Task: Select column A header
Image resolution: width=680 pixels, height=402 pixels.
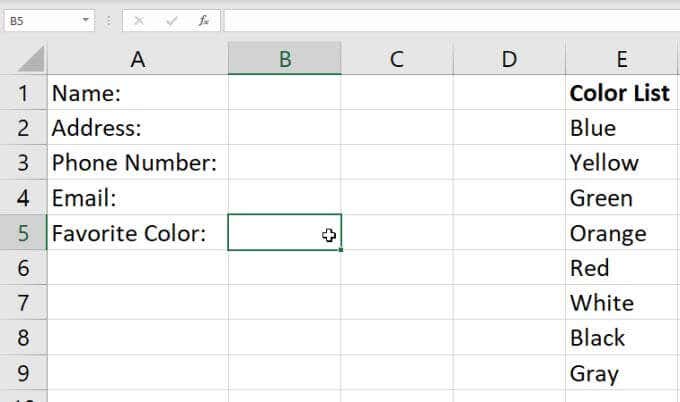Action: click(x=138, y=59)
